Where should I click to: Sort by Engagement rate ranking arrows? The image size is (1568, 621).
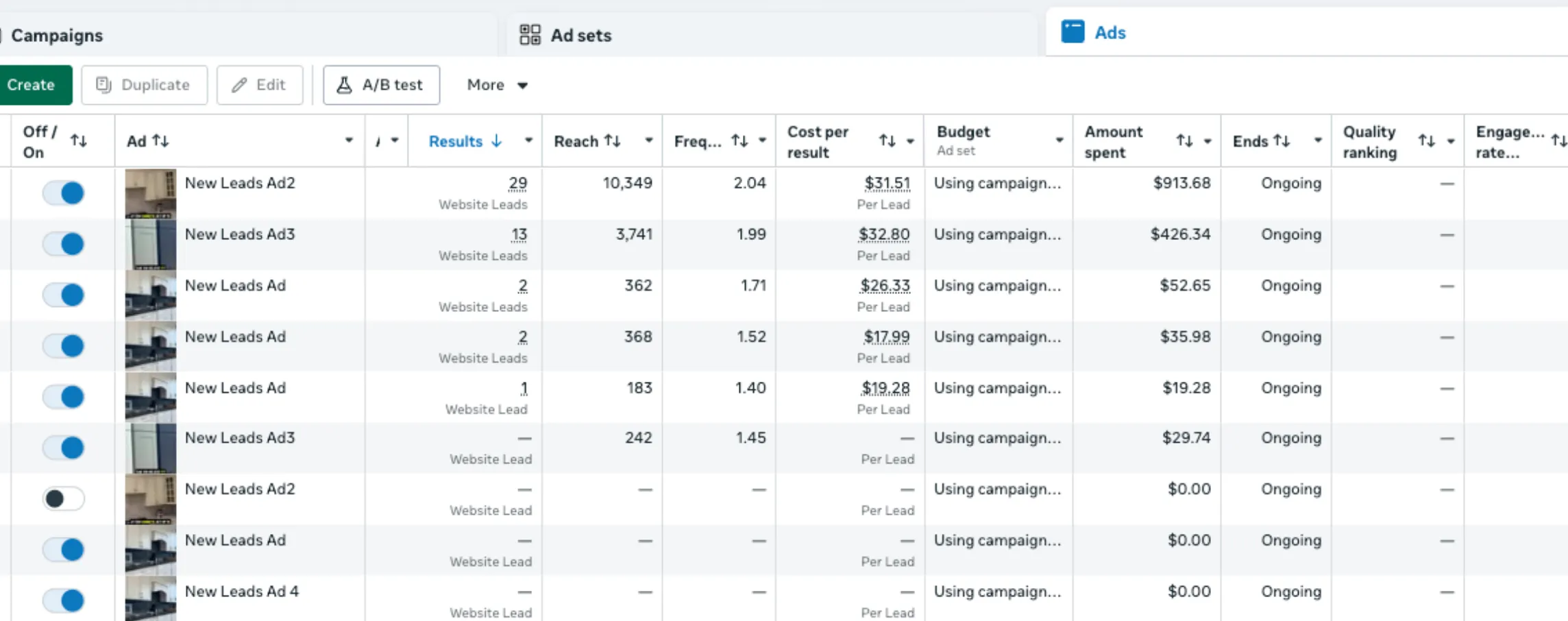click(x=1559, y=141)
